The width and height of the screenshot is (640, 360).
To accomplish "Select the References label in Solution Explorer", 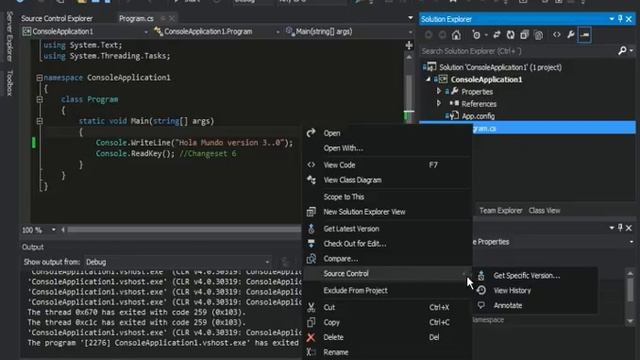I will point(479,104).
